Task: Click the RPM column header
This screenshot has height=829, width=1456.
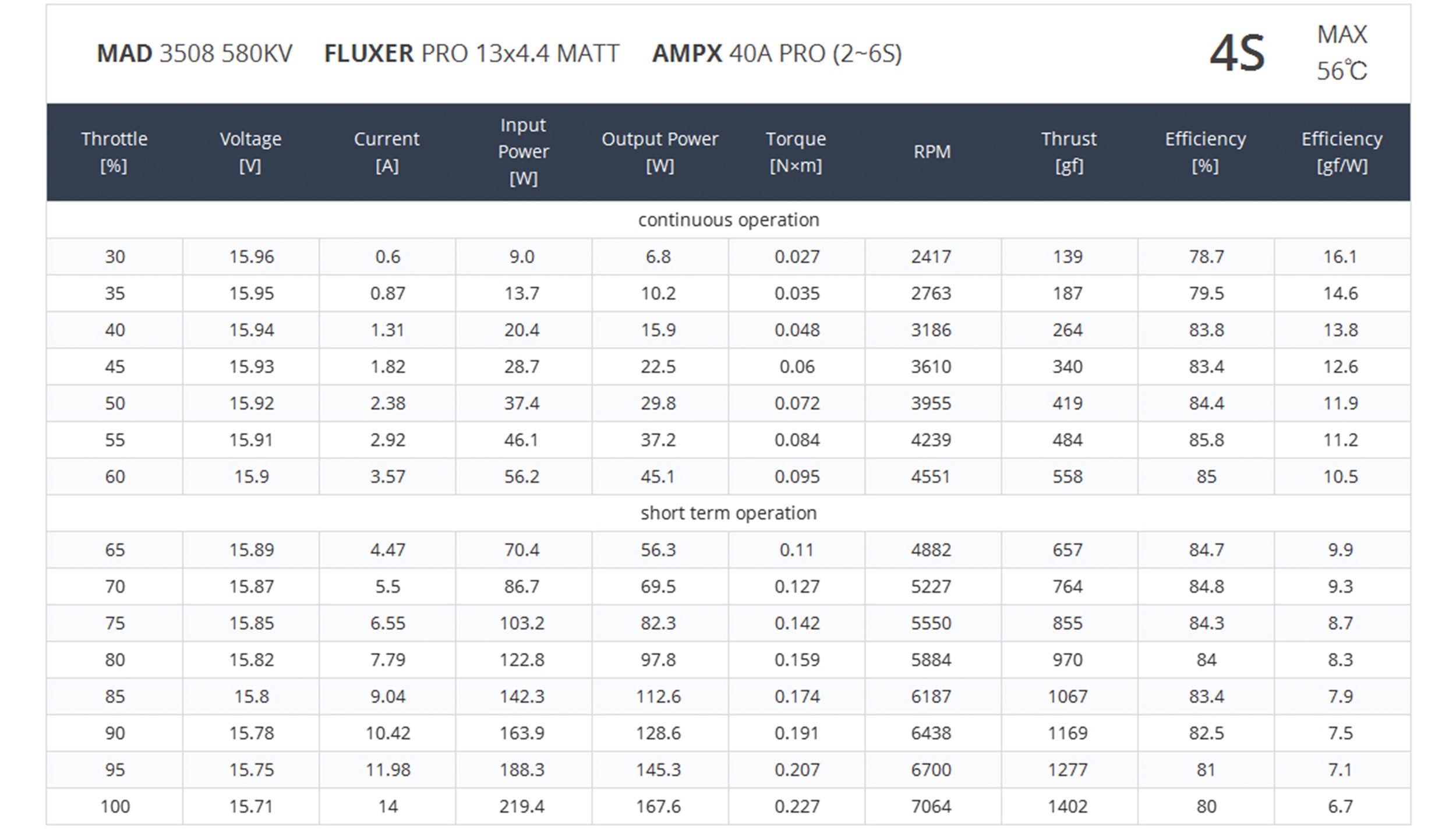Action: [932, 152]
